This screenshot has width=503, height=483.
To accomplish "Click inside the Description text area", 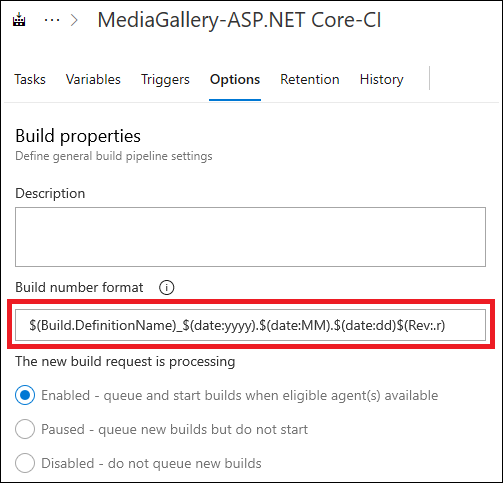I will 250,237.
